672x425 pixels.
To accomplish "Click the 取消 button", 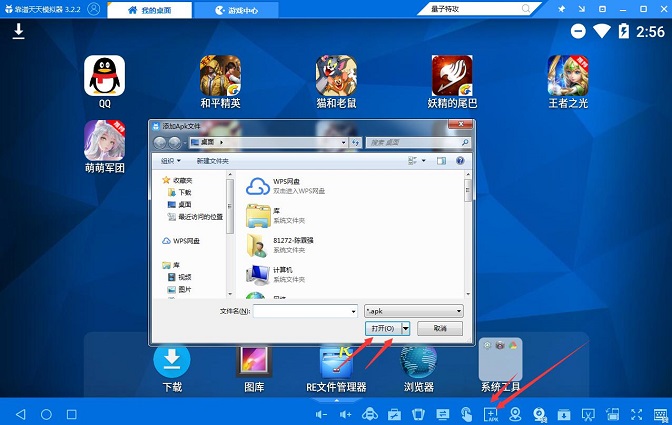I will [440, 329].
